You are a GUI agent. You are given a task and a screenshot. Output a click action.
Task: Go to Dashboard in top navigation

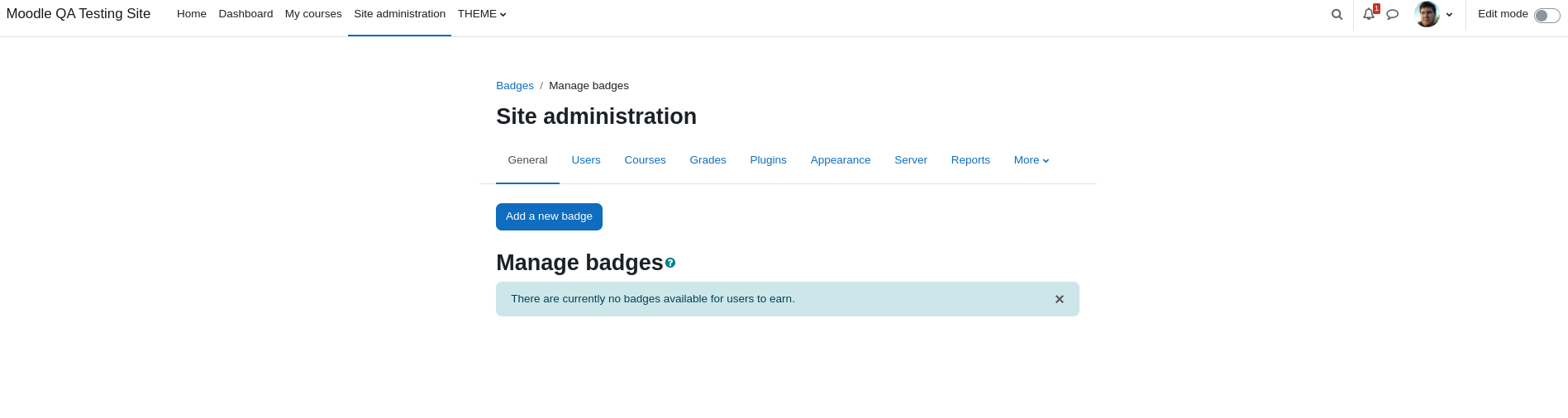coord(245,14)
